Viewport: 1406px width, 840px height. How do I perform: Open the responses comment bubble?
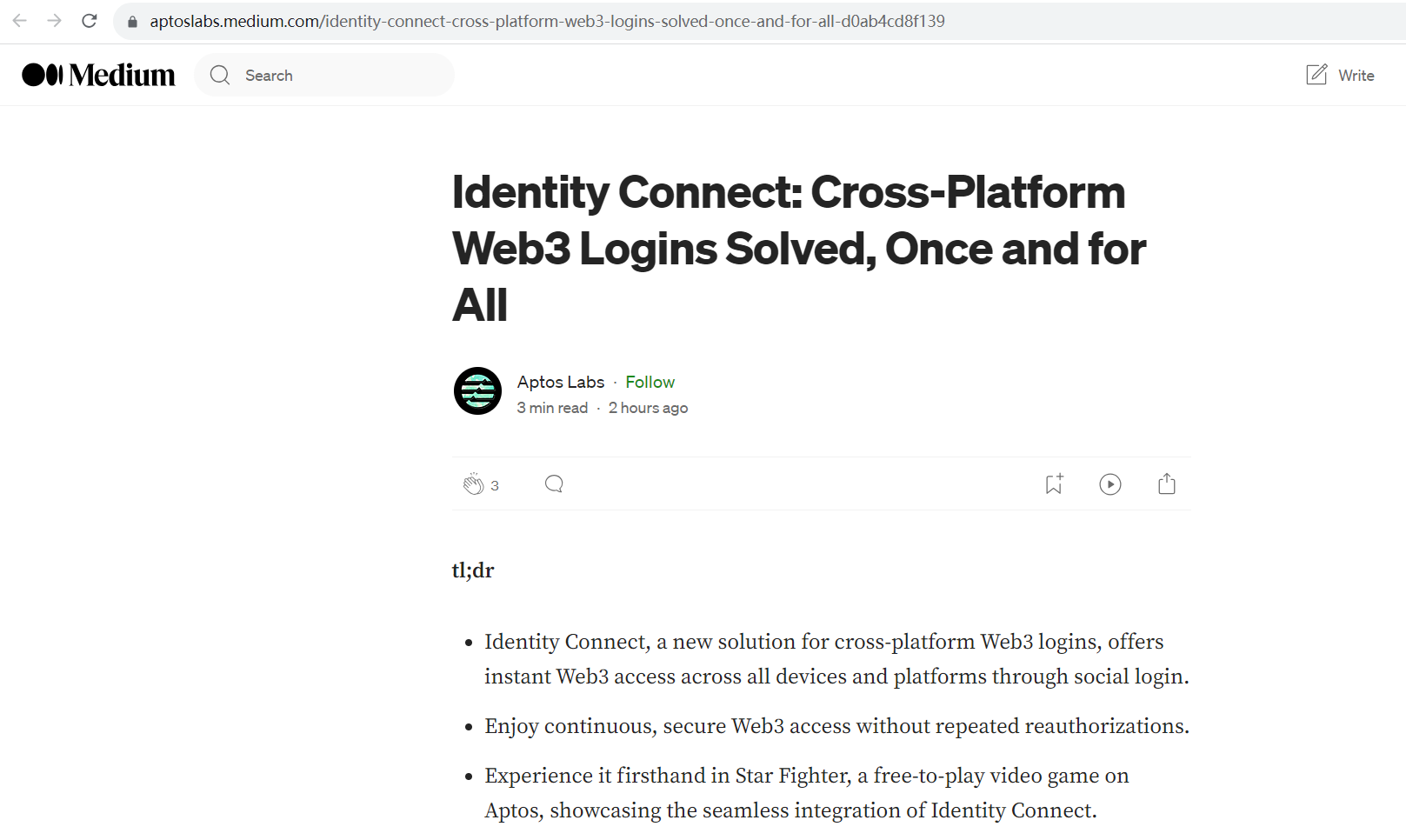pyautogui.click(x=554, y=484)
